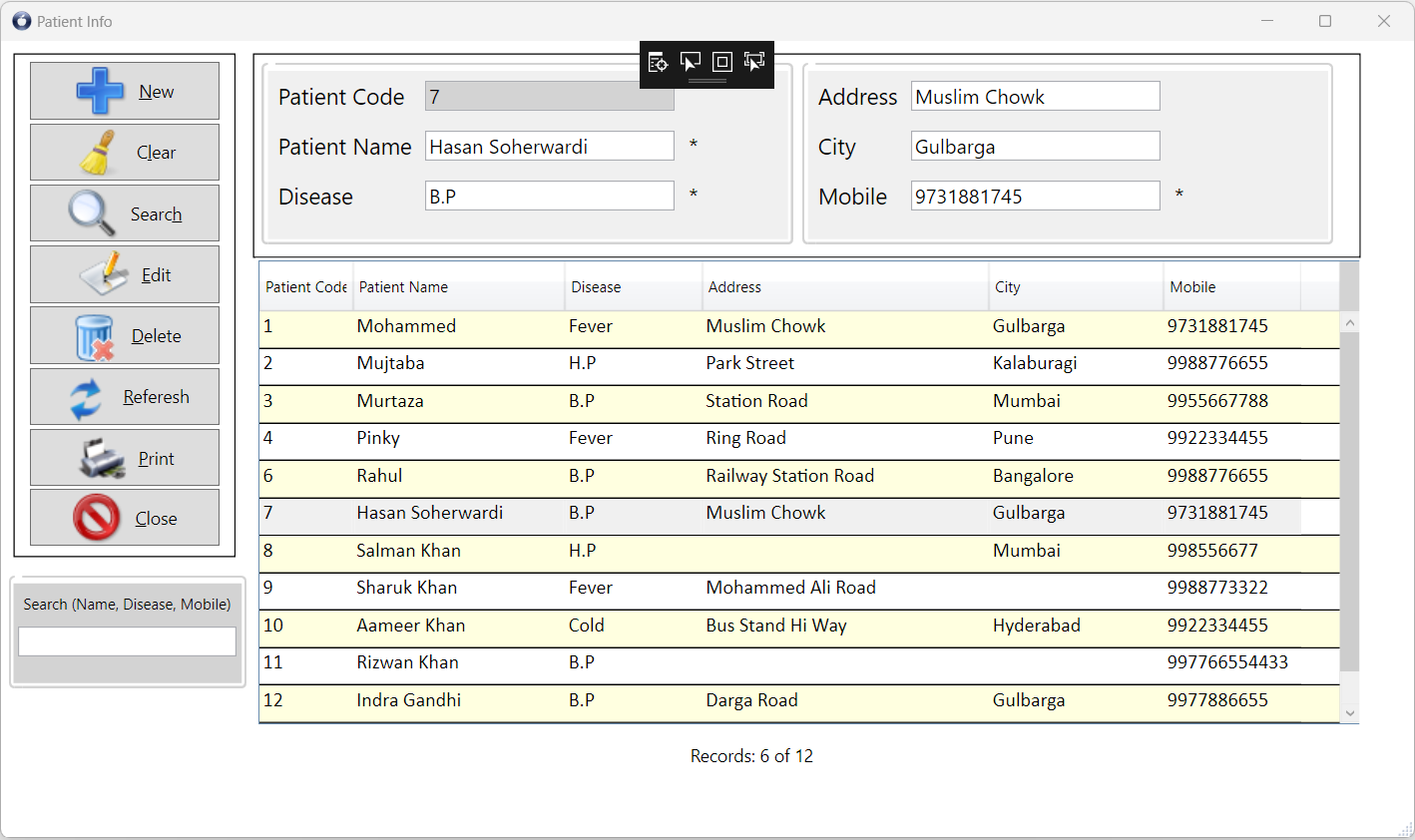
Task: Click the Address field showing Muslim Chowk
Action: 1035,96
